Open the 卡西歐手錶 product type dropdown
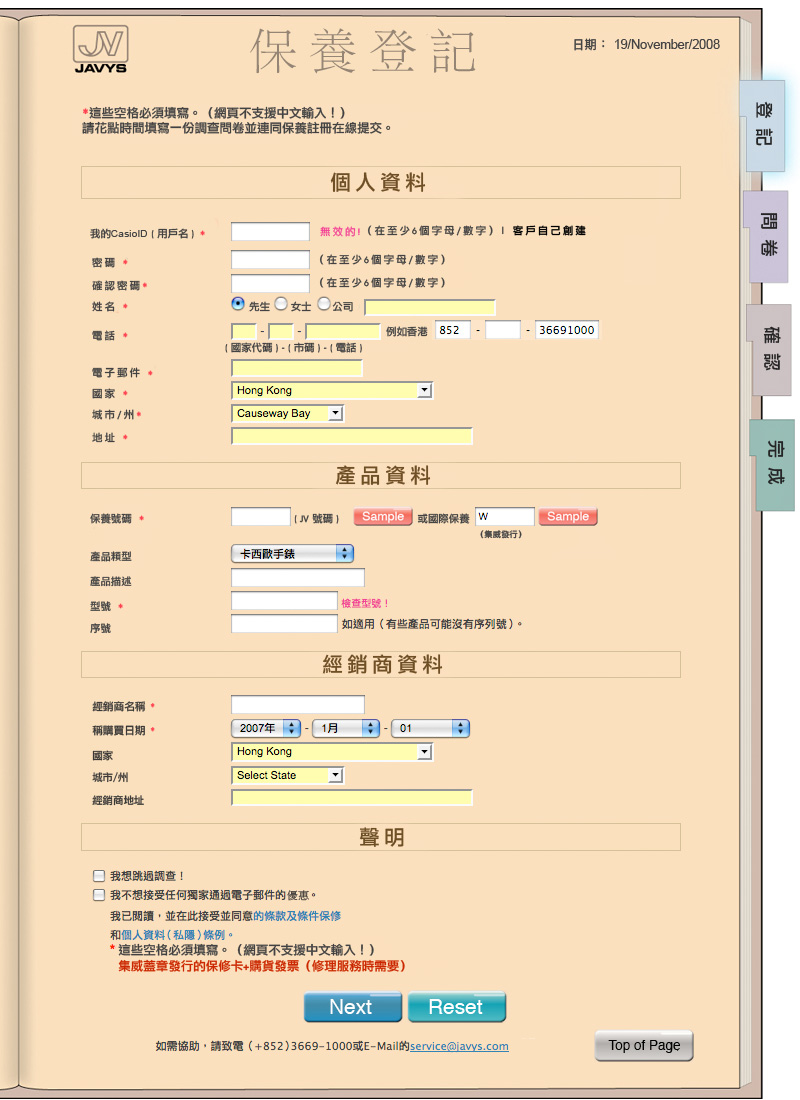Screen dimensions: 800x1100 point(292,553)
